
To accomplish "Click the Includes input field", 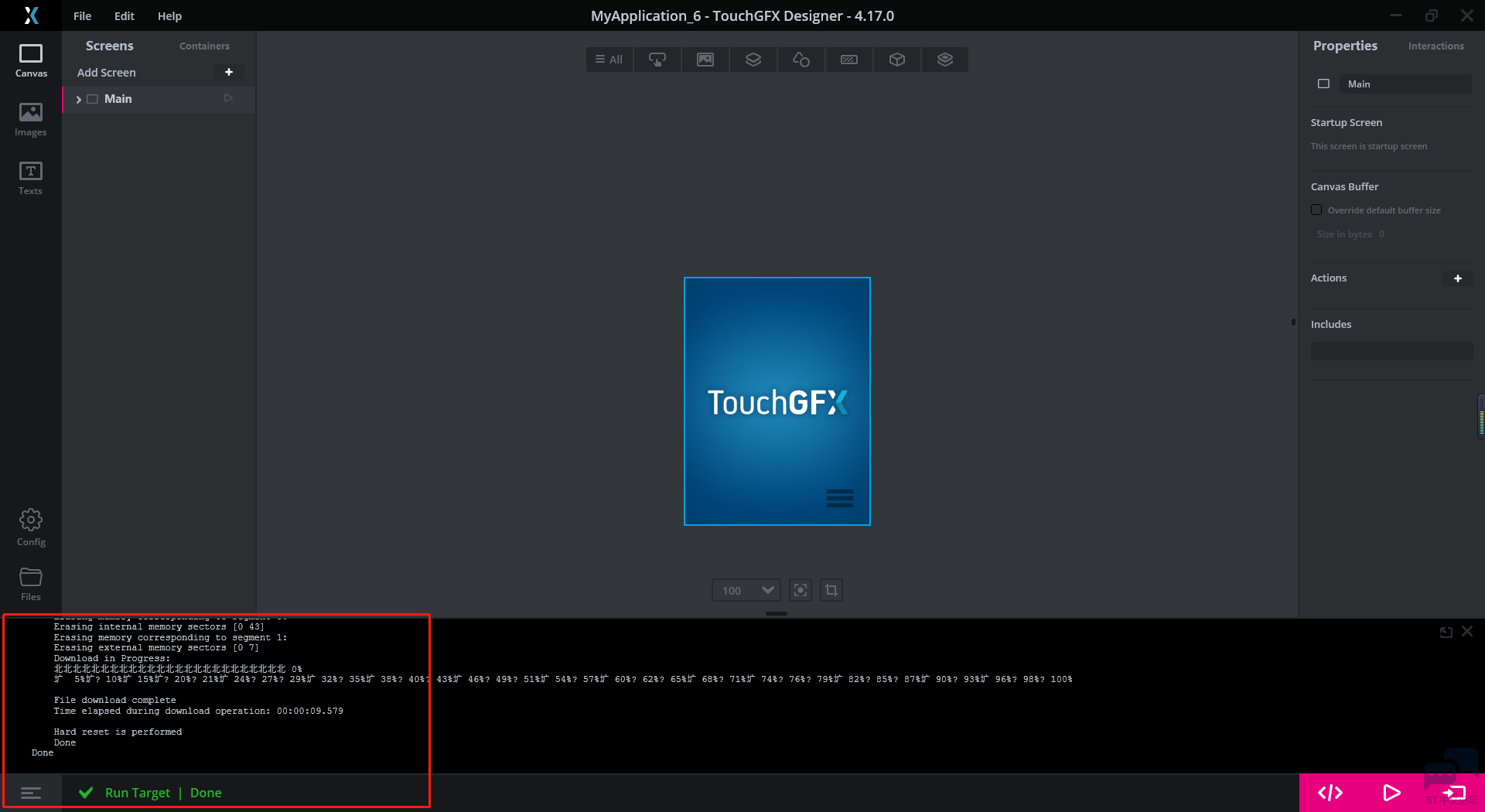I will [1391, 351].
